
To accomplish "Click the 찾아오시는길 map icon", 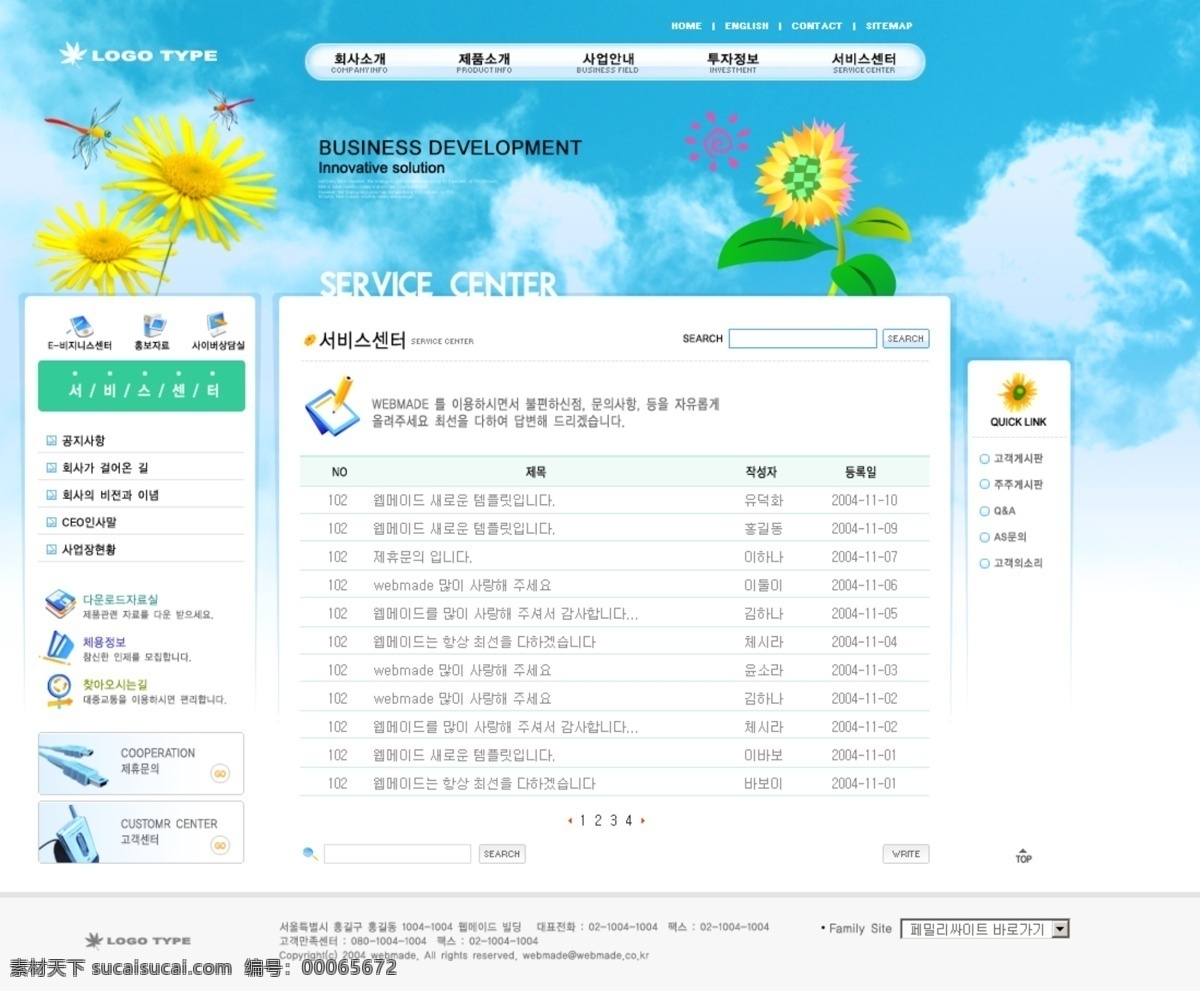I will coord(59,691).
